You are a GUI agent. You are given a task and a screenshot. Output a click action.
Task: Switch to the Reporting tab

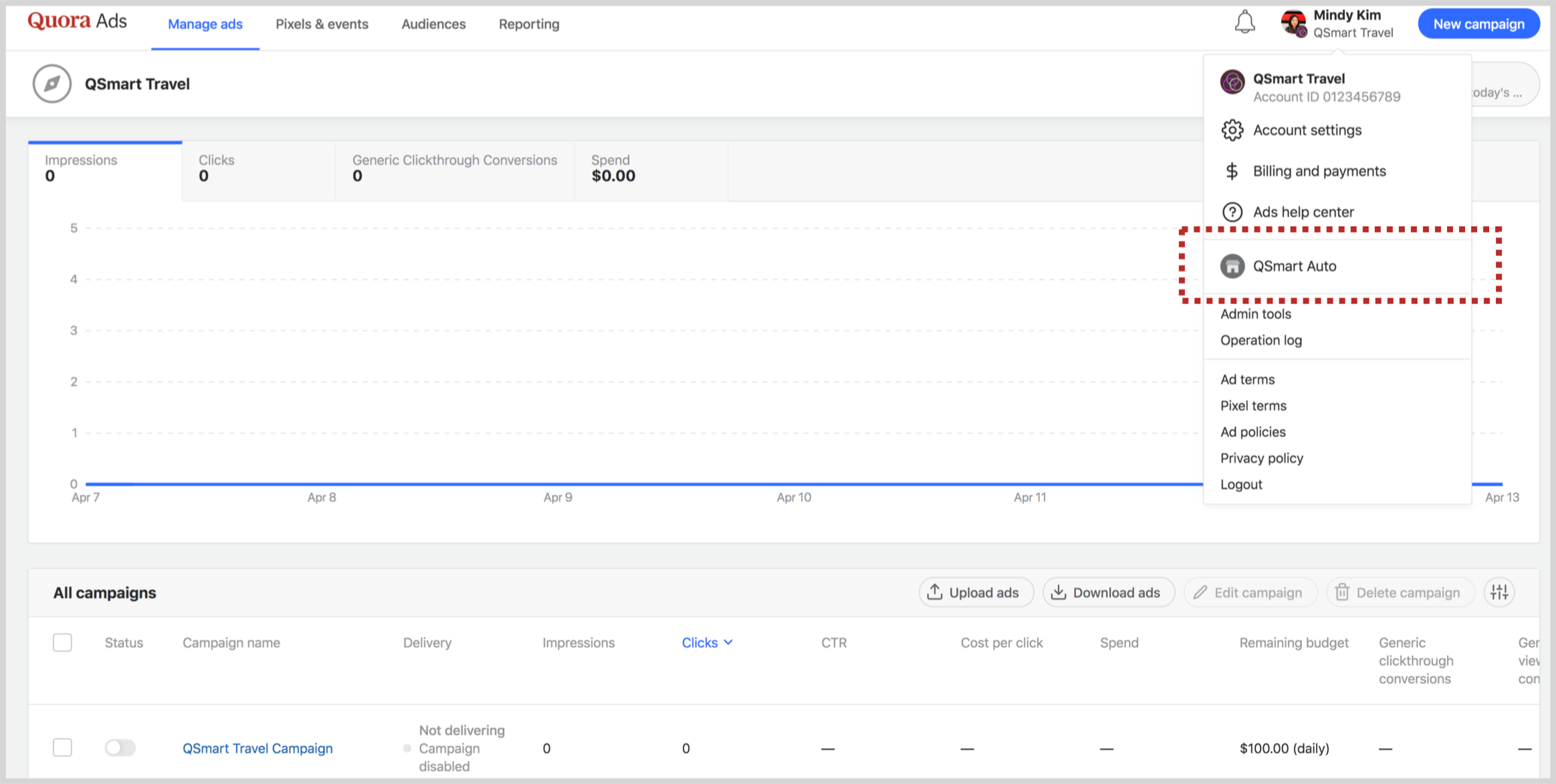pos(528,24)
